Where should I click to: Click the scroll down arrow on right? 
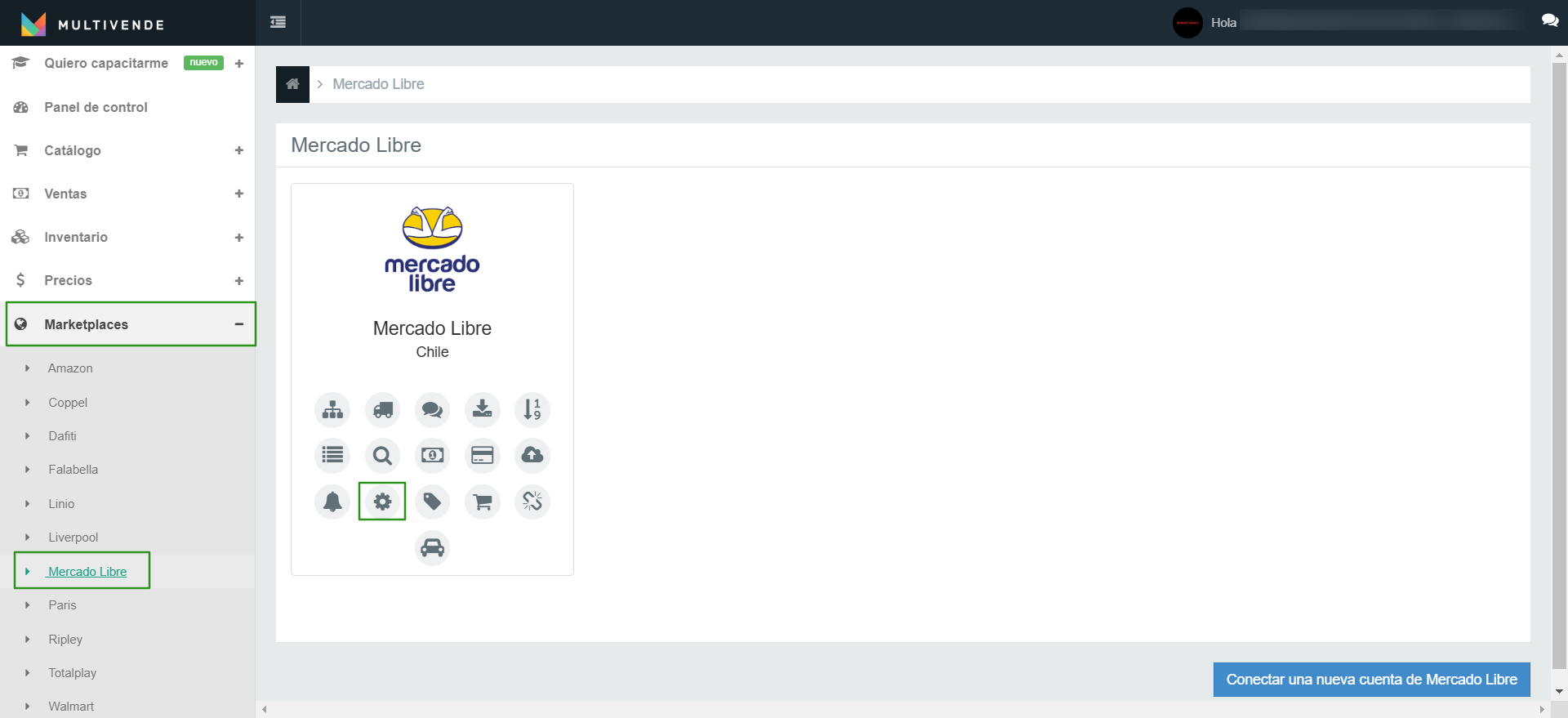click(1559, 691)
